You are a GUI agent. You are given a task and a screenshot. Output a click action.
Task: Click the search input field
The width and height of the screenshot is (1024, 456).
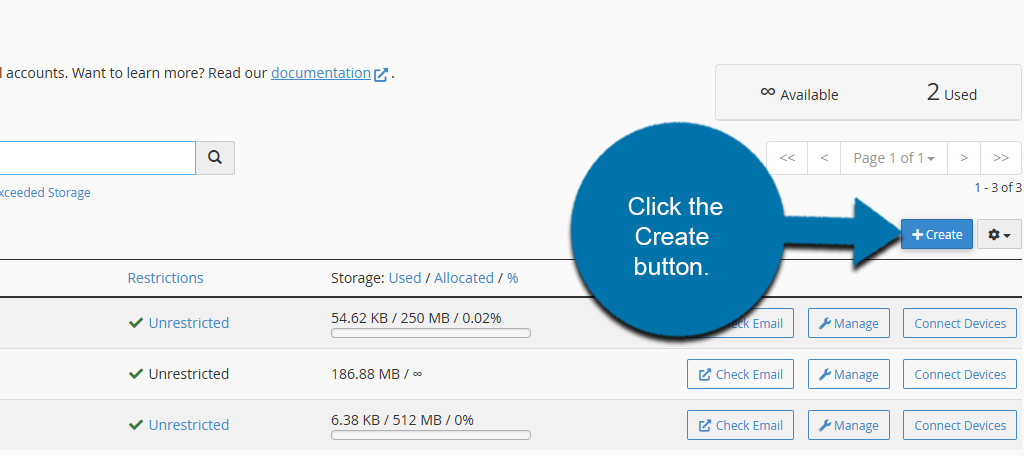tap(97, 158)
